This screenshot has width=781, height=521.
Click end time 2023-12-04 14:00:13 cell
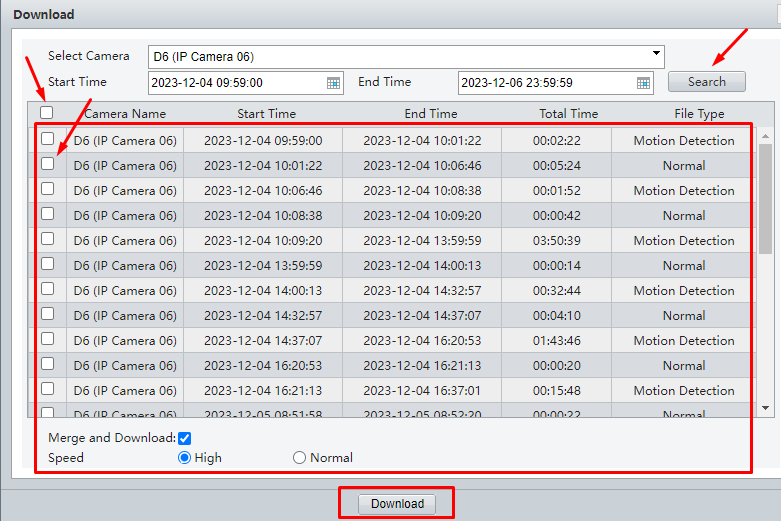tap(422, 265)
